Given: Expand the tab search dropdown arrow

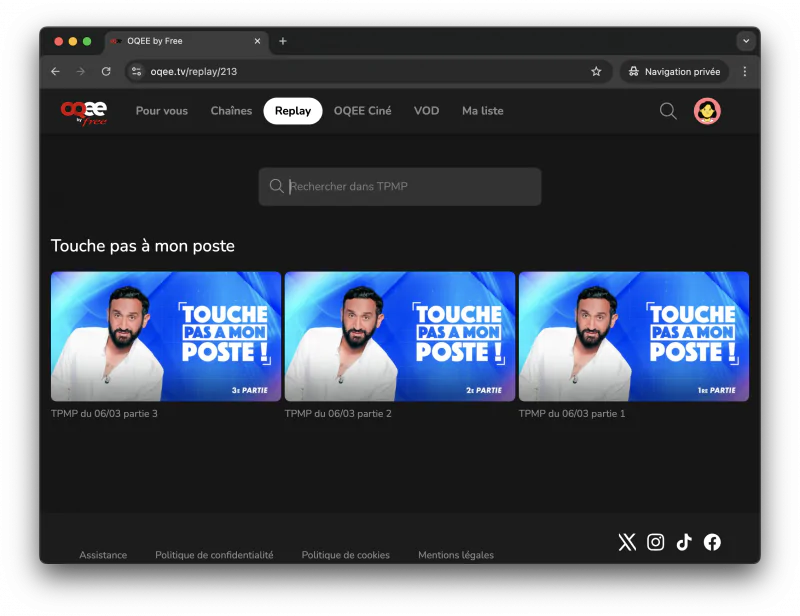Looking at the screenshot, I should pyautogui.click(x=746, y=41).
